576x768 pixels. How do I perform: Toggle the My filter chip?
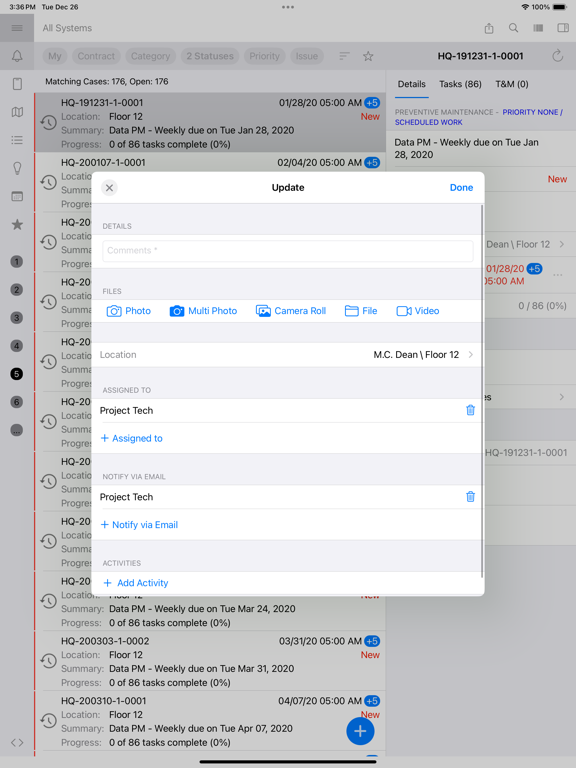(x=55, y=56)
